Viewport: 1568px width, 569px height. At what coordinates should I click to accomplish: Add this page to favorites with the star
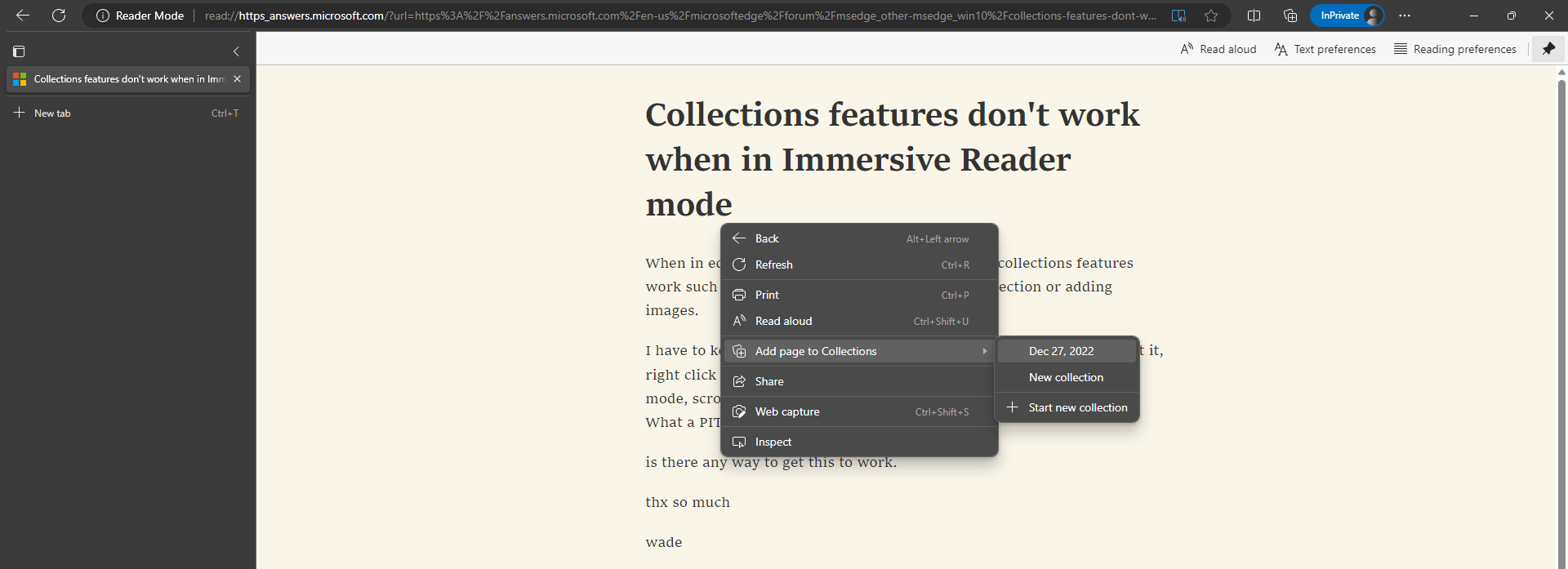(1211, 16)
